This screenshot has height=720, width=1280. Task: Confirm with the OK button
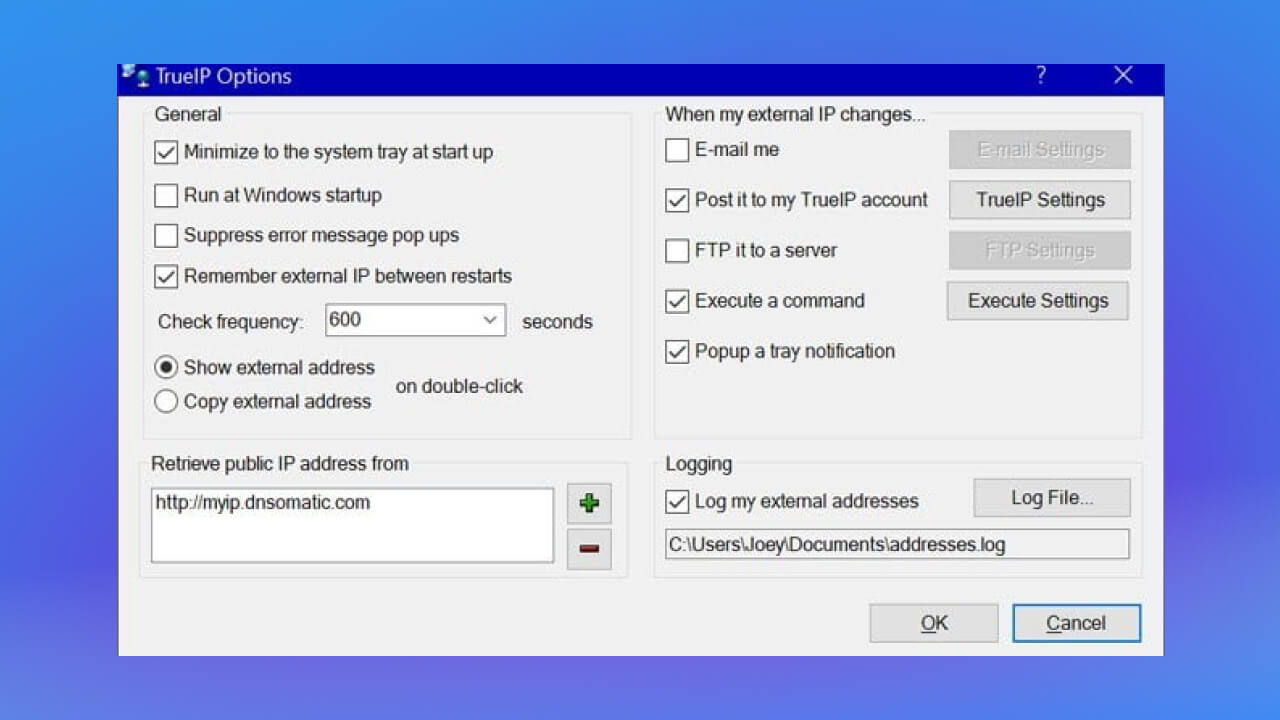click(x=934, y=623)
